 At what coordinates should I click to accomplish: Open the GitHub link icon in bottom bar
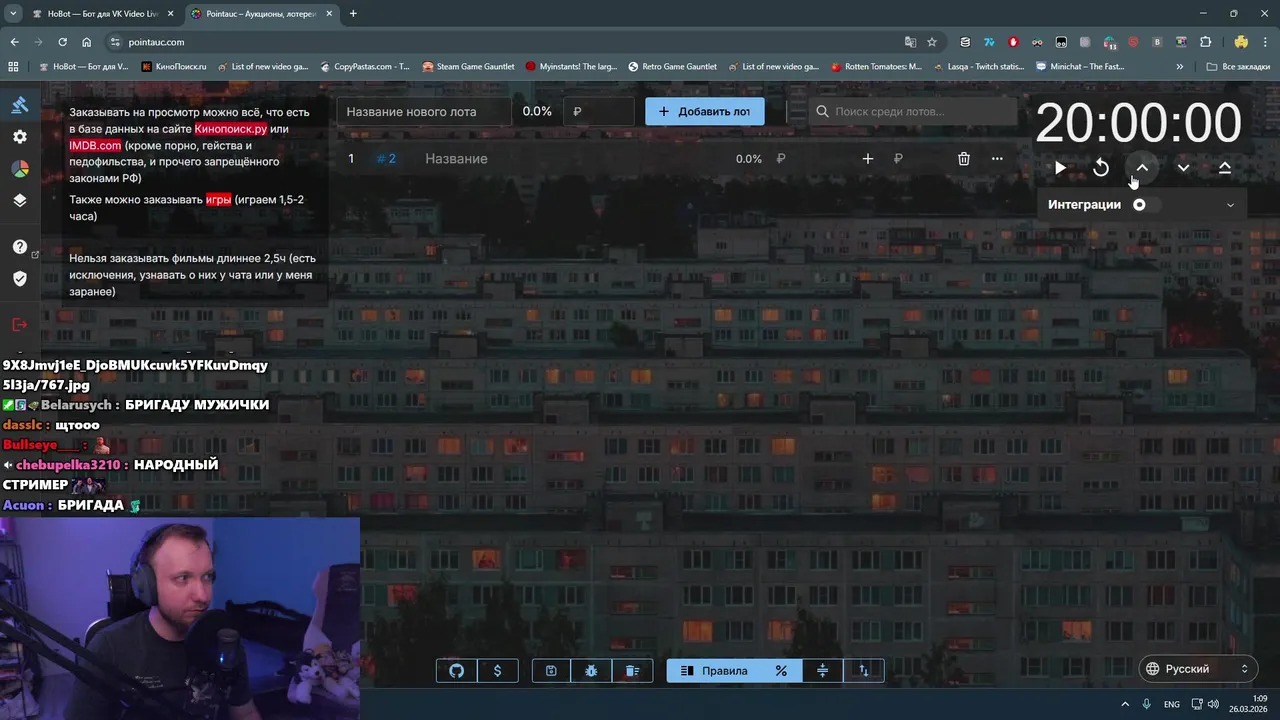tap(457, 671)
